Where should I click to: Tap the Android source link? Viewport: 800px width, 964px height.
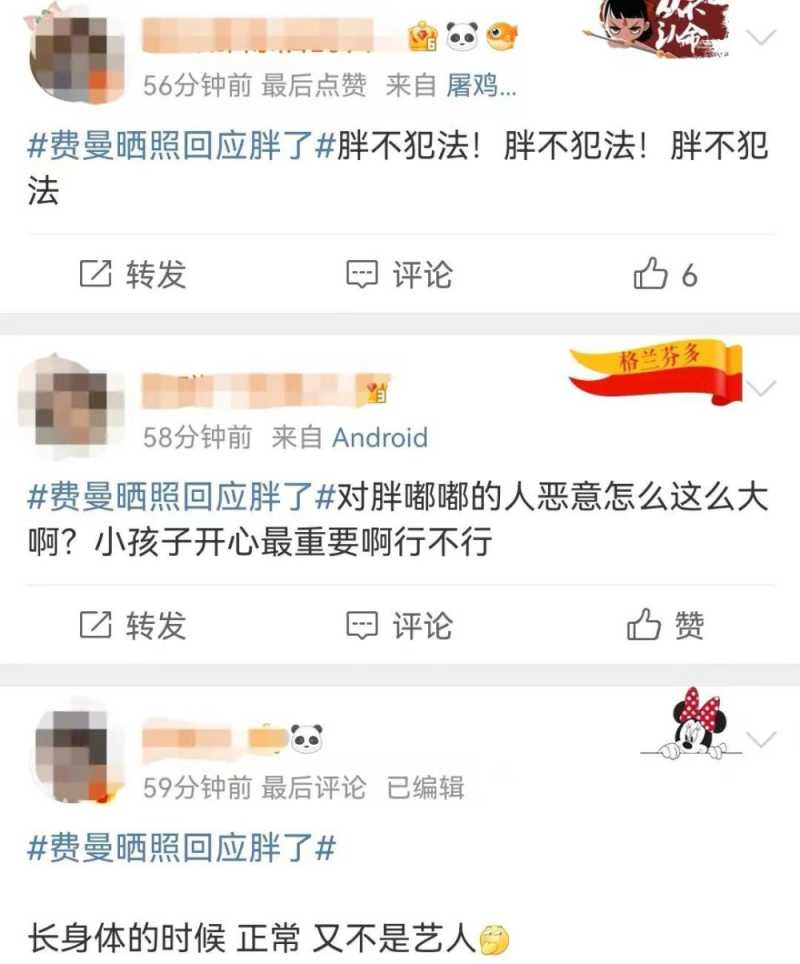[380, 437]
